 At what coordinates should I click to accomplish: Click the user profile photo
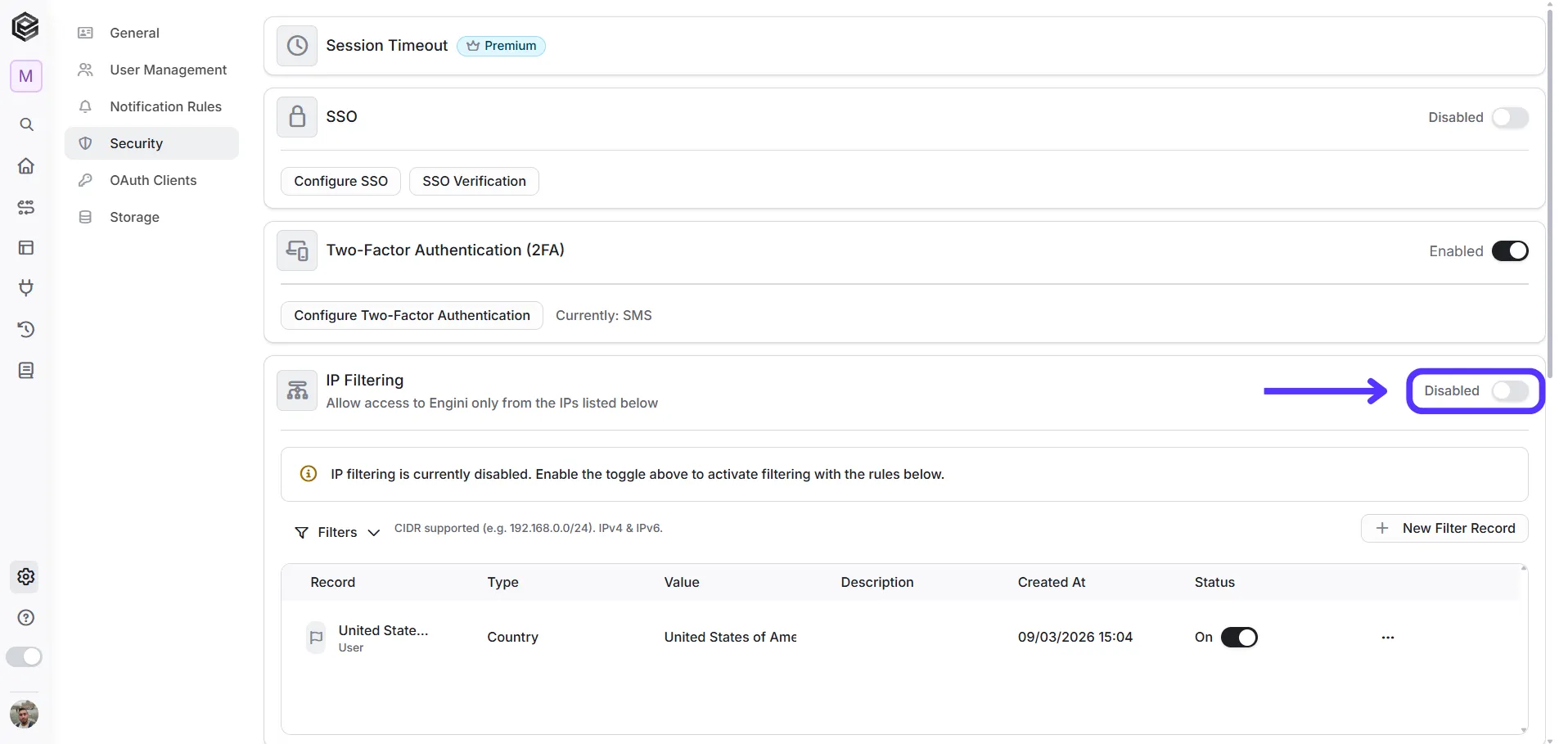pos(25,715)
